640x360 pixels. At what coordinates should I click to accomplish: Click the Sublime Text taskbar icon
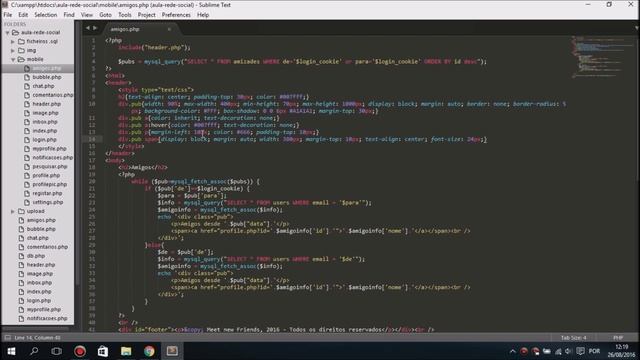(x=172, y=351)
